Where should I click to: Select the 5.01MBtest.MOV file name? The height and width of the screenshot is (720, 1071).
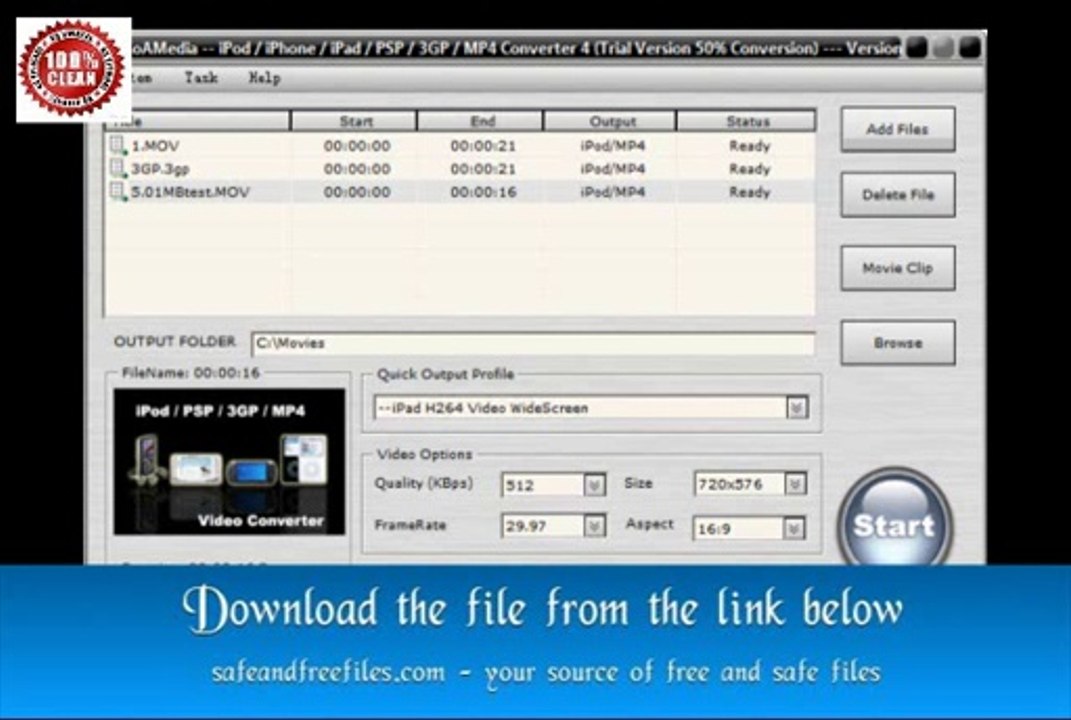[190, 192]
